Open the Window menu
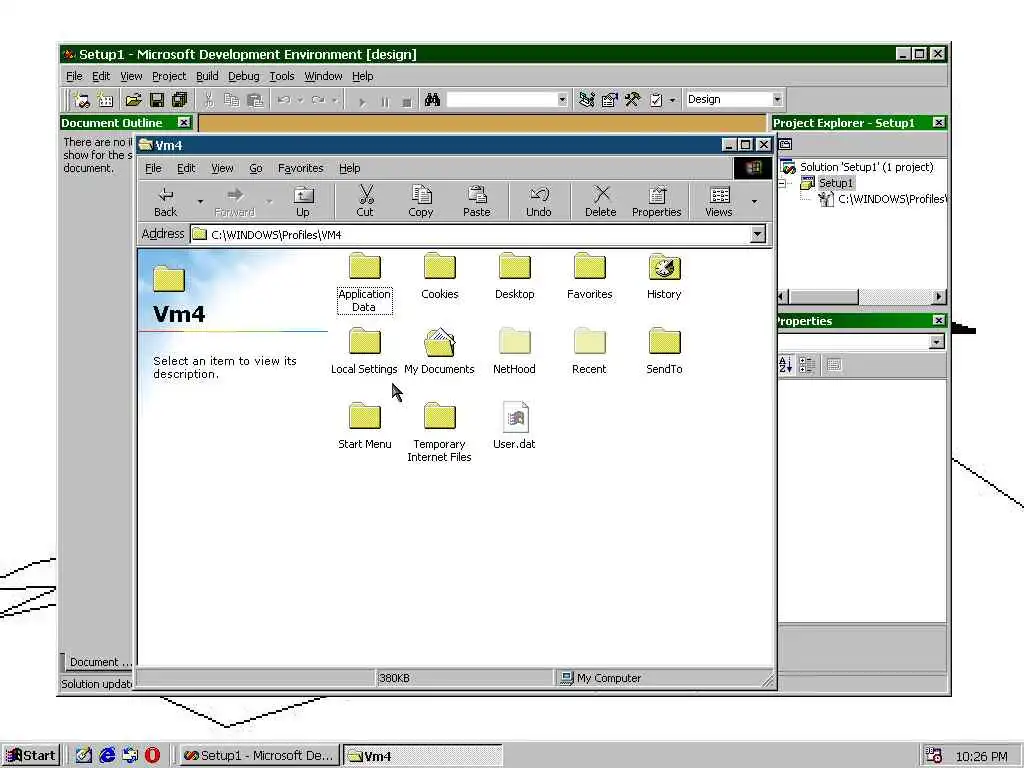This screenshot has width=1024, height=768. pyautogui.click(x=323, y=76)
